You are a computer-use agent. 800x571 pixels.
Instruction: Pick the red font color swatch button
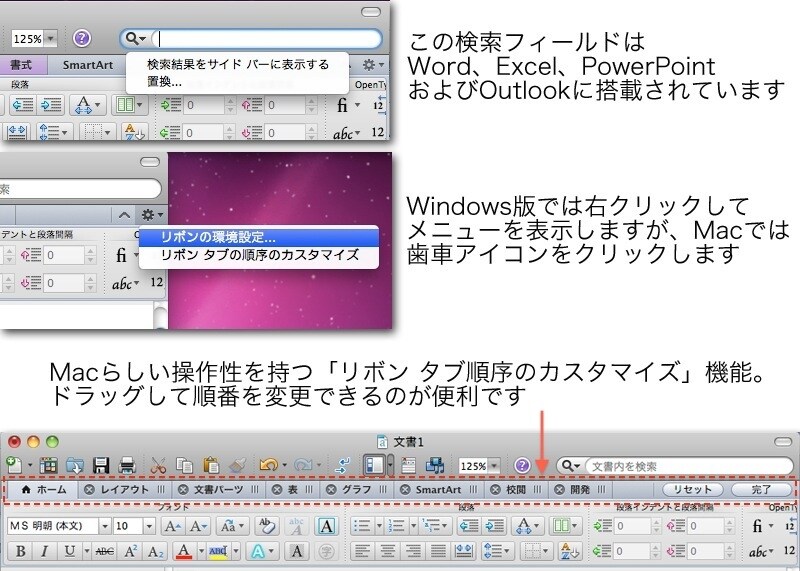pos(184,551)
